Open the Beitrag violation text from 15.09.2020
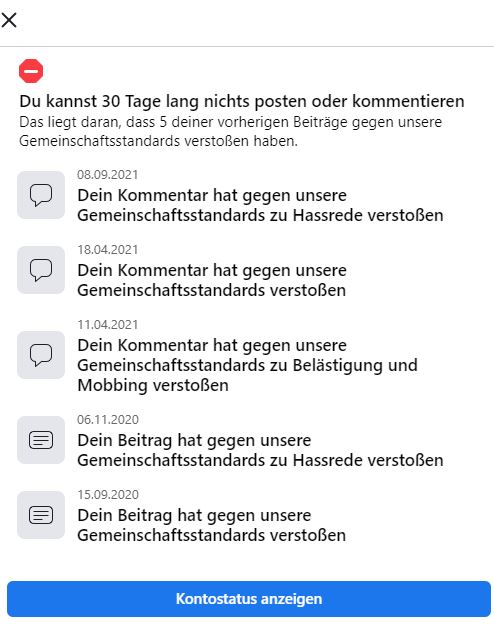The width and height of the screenshot is (494, 633). [212, 525]
